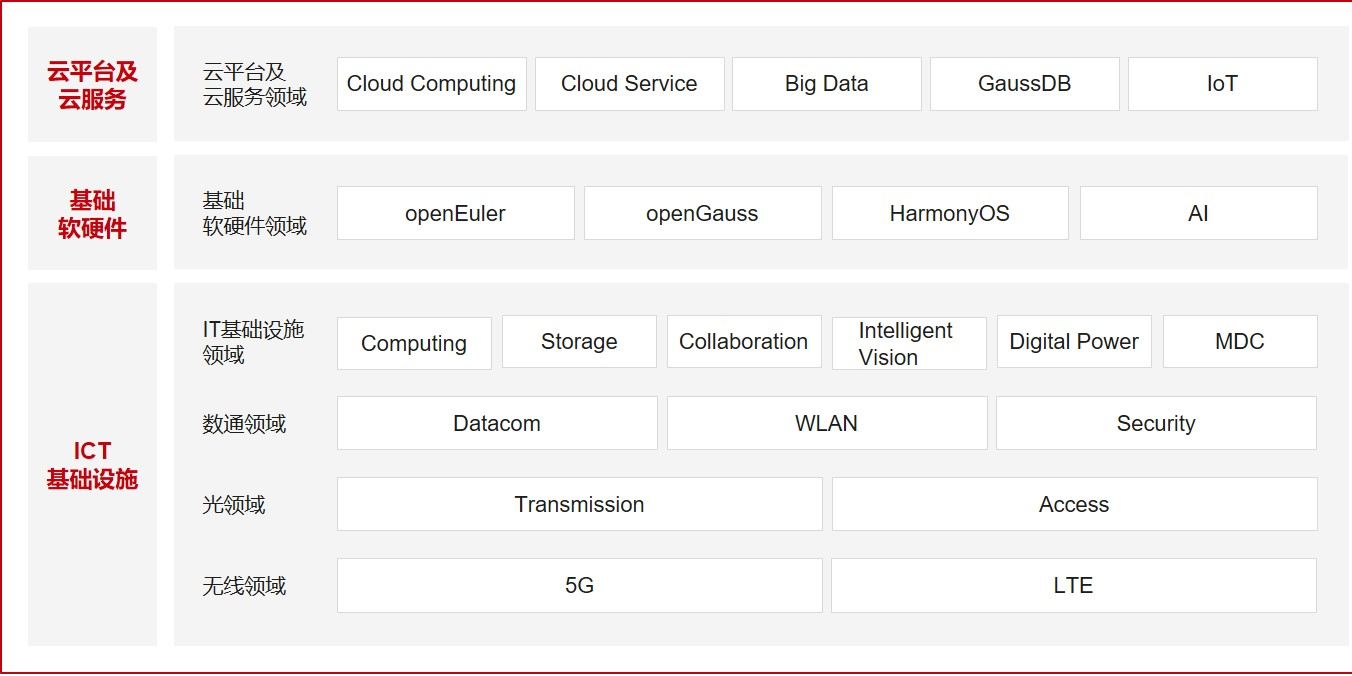Click the HarmonyOS box
This screenshot has width=1352, height=676.
(950, 213)
